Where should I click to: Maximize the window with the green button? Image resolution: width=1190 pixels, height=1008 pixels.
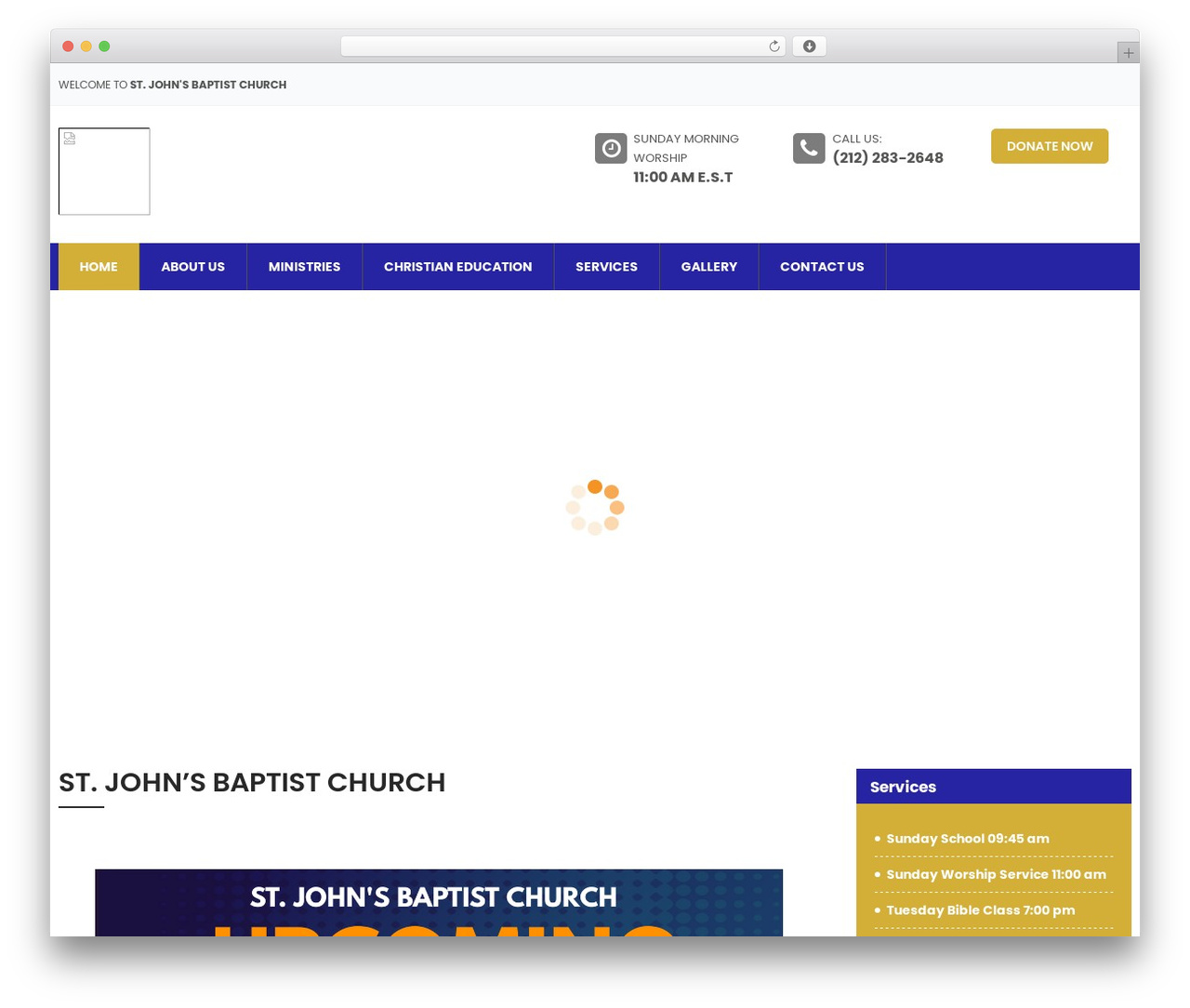[104, 46]
